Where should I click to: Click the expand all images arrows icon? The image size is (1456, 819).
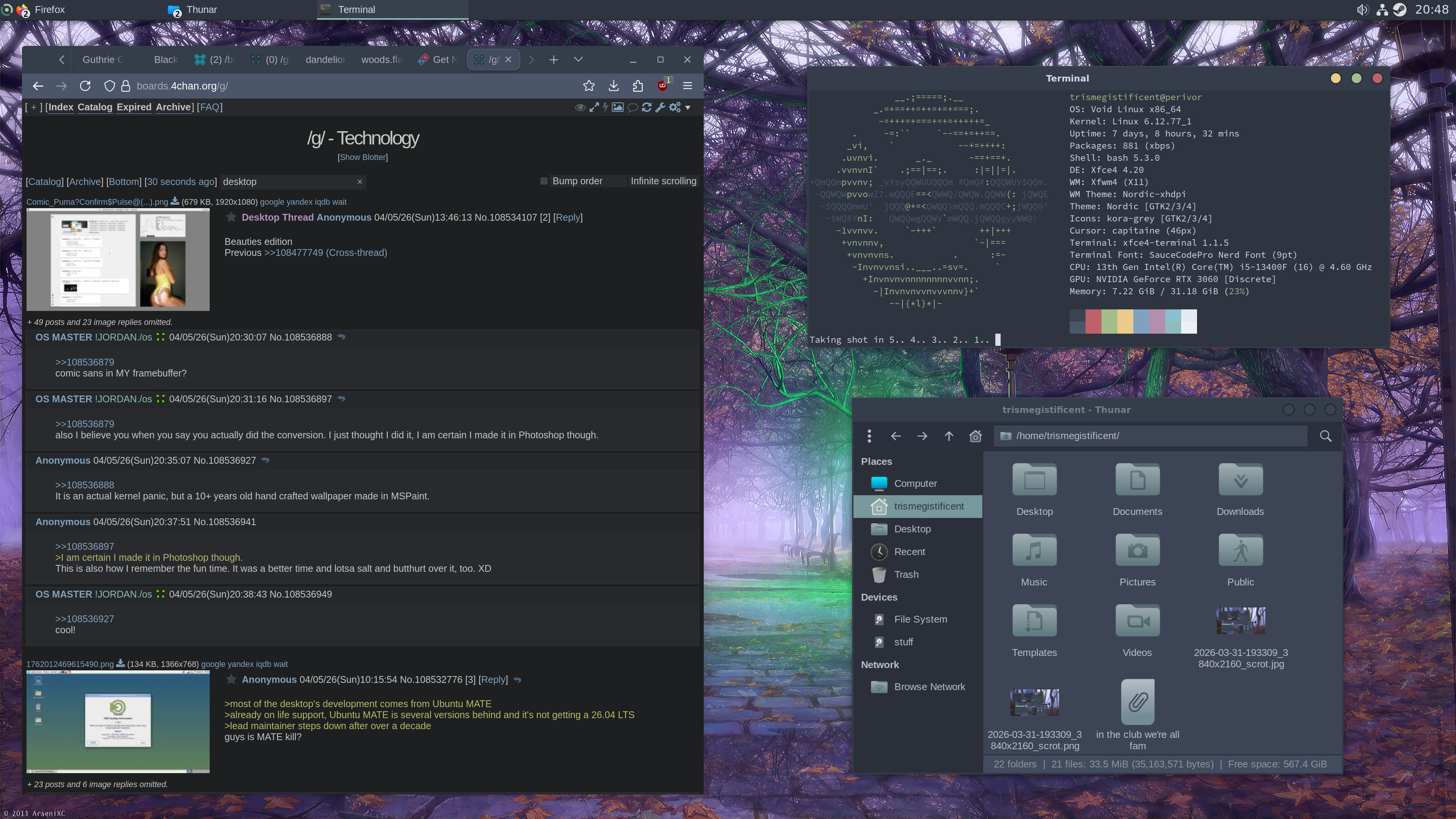594,107
